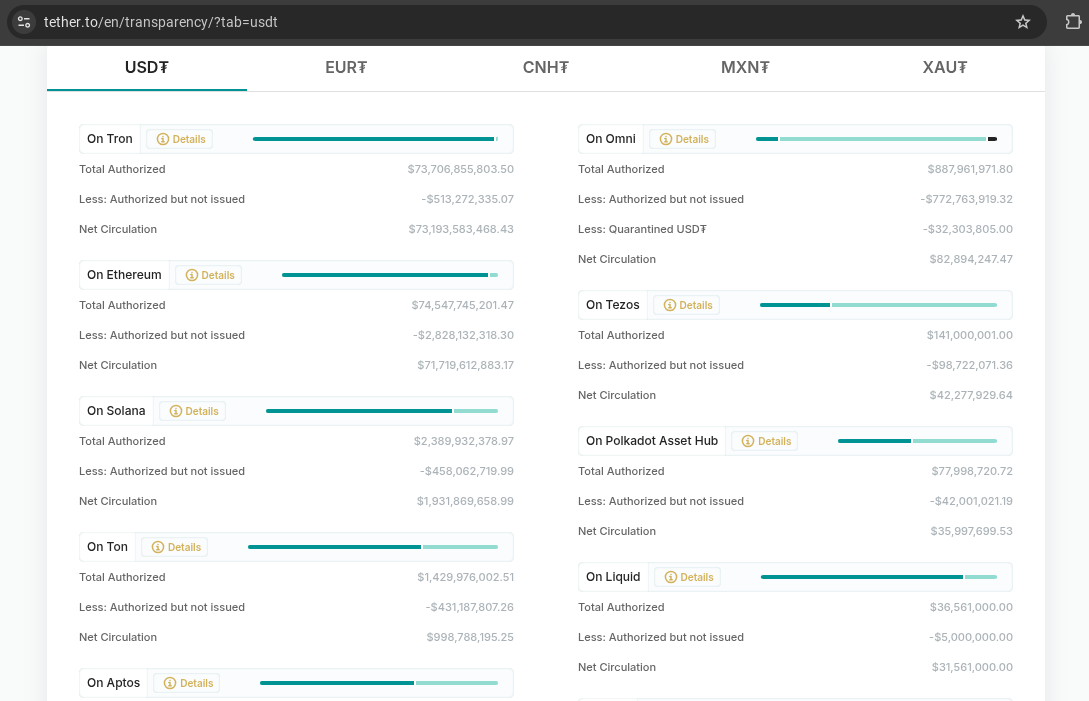Select Polkadot total authorized $77,998,720.72
The image size is (1089, 701).
coord(972,472)
